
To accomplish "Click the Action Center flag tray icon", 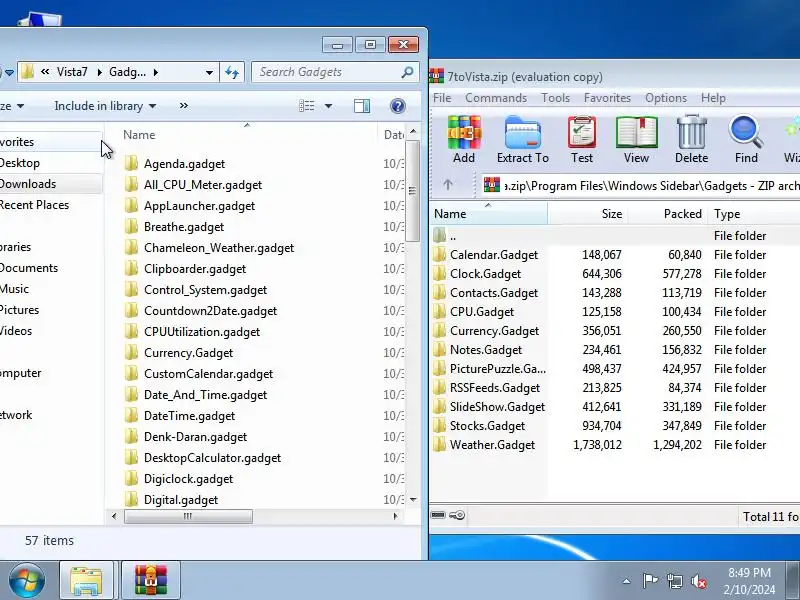I will (649, 581).
